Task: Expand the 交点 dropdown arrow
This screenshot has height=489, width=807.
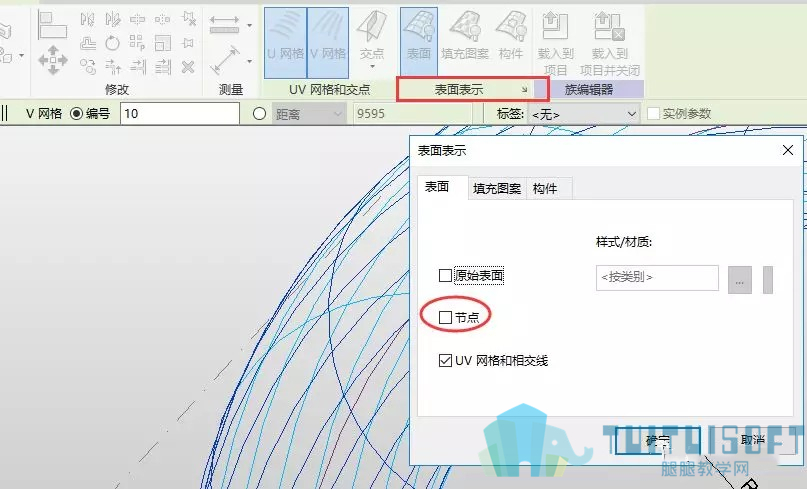Action: tap(372, 67)
